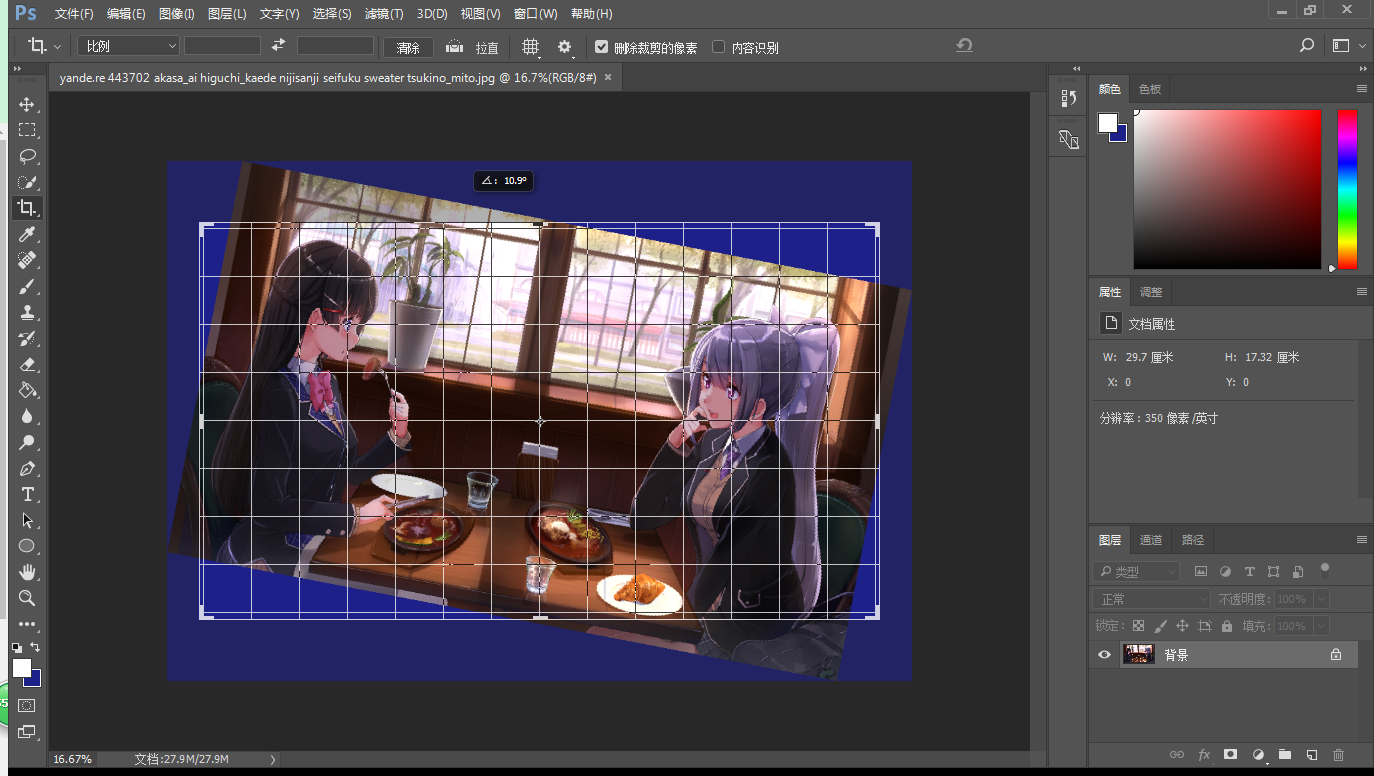Toggle filter for adjustment layers
1374x776 pixels.
click(1225, 572)
